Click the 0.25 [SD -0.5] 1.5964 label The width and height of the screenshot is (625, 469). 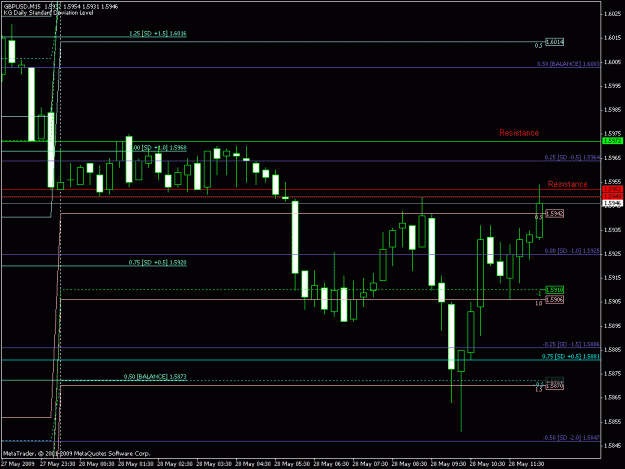572,158
